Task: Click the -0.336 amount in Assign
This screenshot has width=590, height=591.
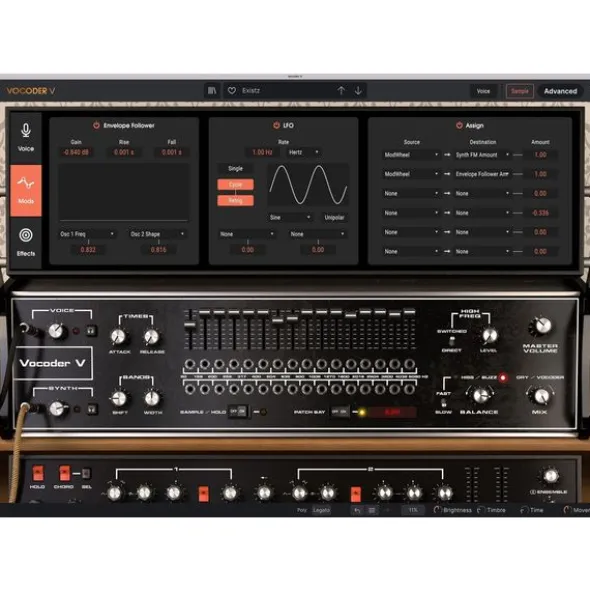Action: [540, 213]
